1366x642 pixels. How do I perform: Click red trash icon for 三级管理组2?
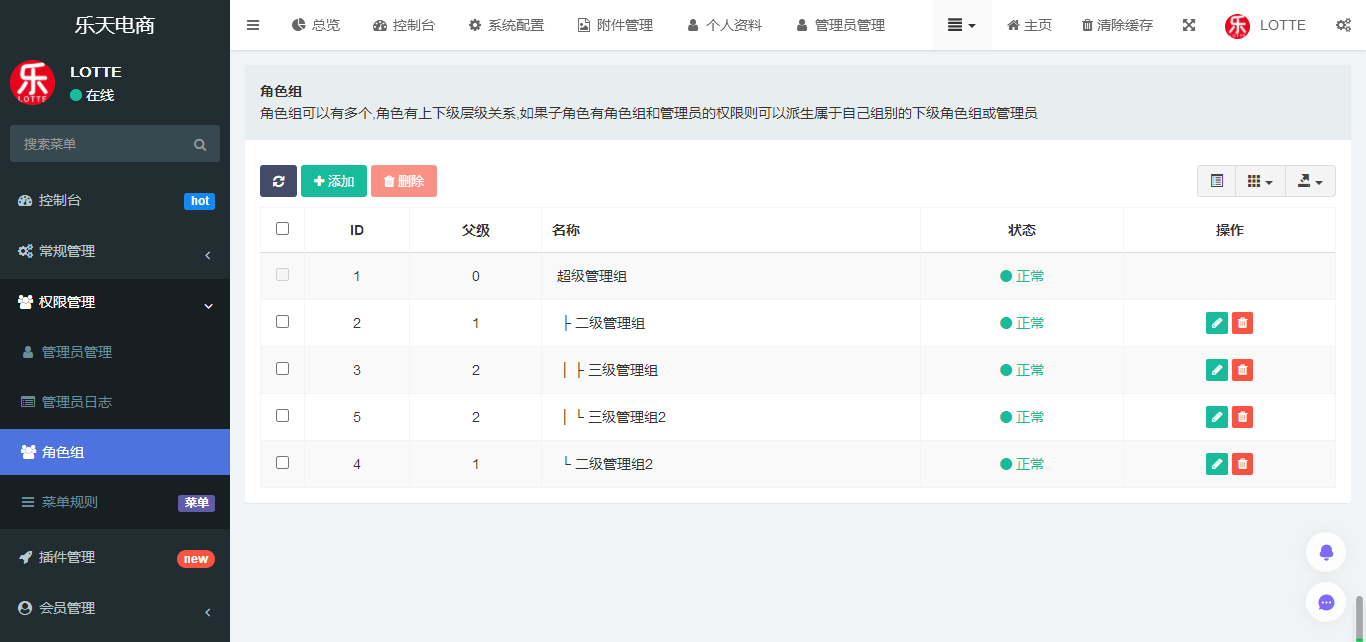pos(1242,417)
